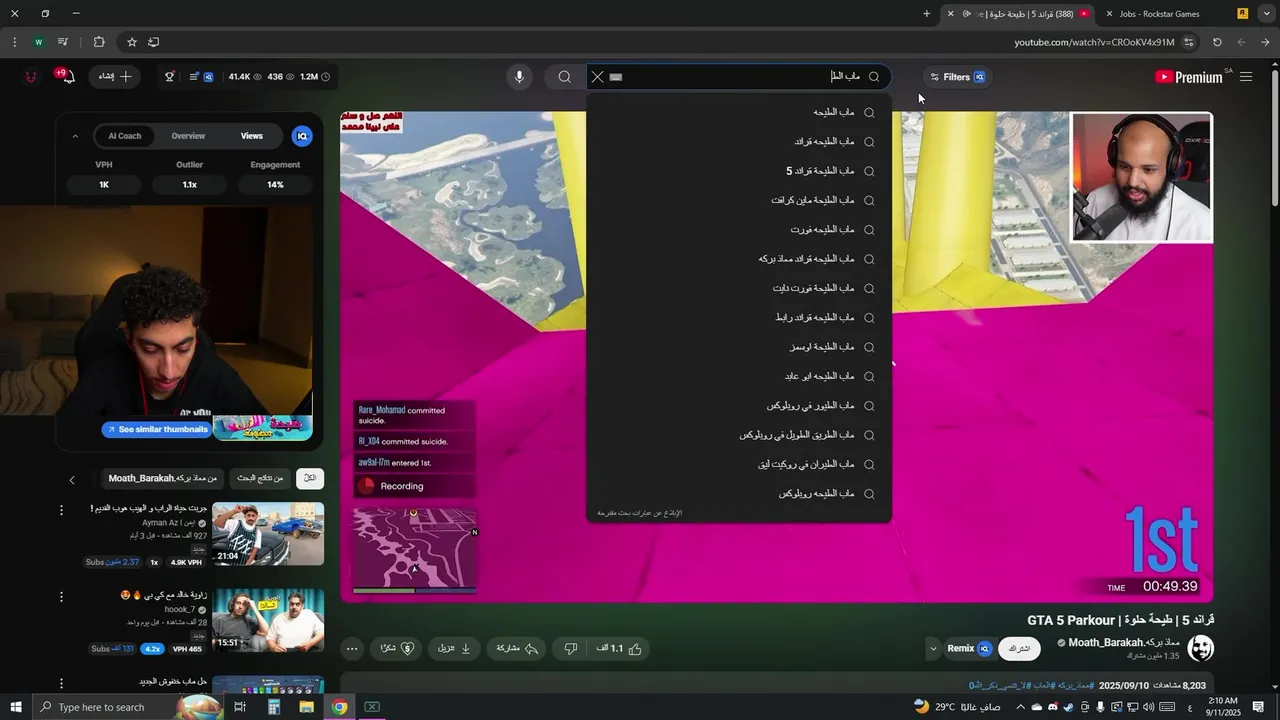This screenshot has width=1280, height=720.
Task: Open the Moath_Barakah channel name link
Action: [1124, 643]
